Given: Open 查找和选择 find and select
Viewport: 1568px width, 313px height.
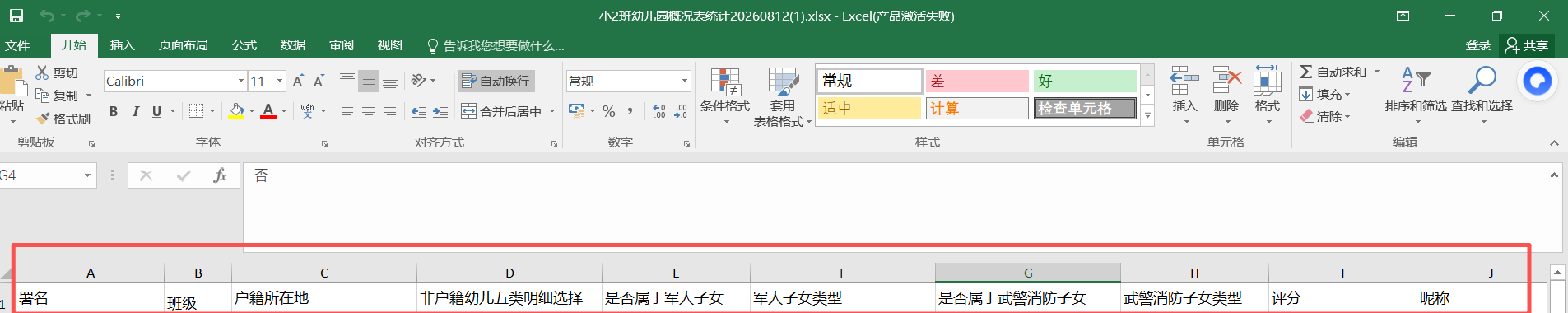Looking at the screenshot, I should [x=1482, y=96].
